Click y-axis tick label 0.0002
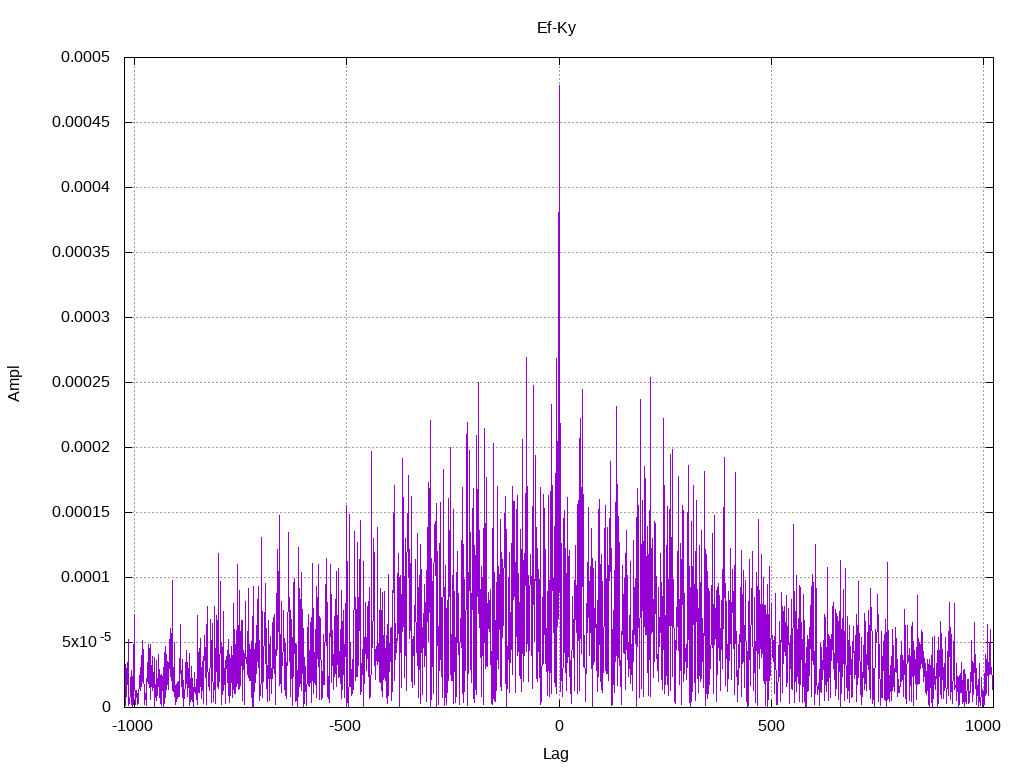Image resolution: width=1024 pixels, height=768 pixels. tap(86, 447)
